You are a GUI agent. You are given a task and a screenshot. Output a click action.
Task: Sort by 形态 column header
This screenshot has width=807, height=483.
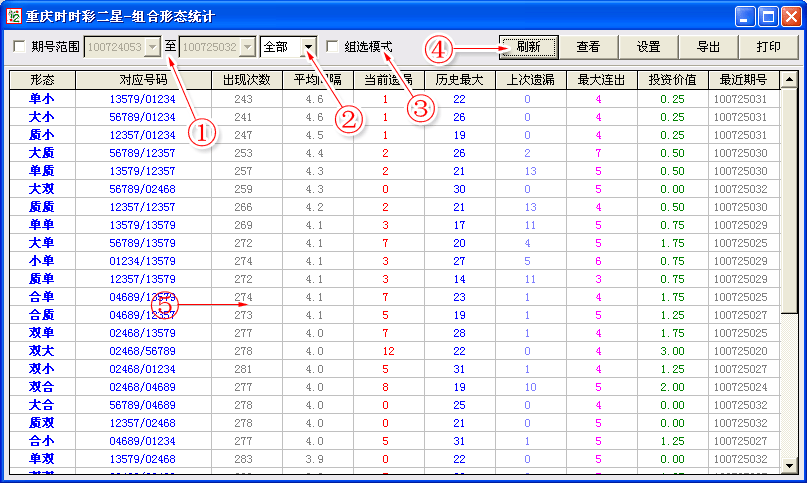pos(42,80)
